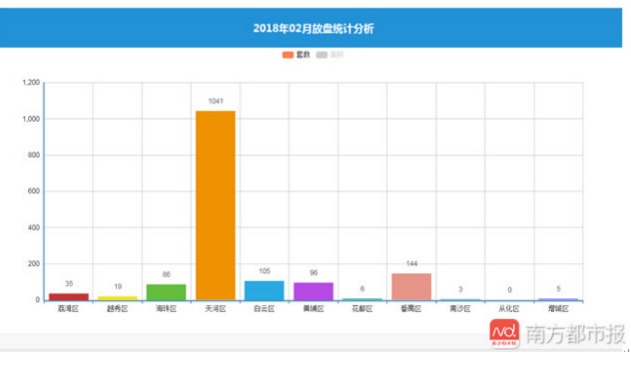Click the blue 白云区 bar
This screenshot has height=370, width=631.
(x=264, y=290)
